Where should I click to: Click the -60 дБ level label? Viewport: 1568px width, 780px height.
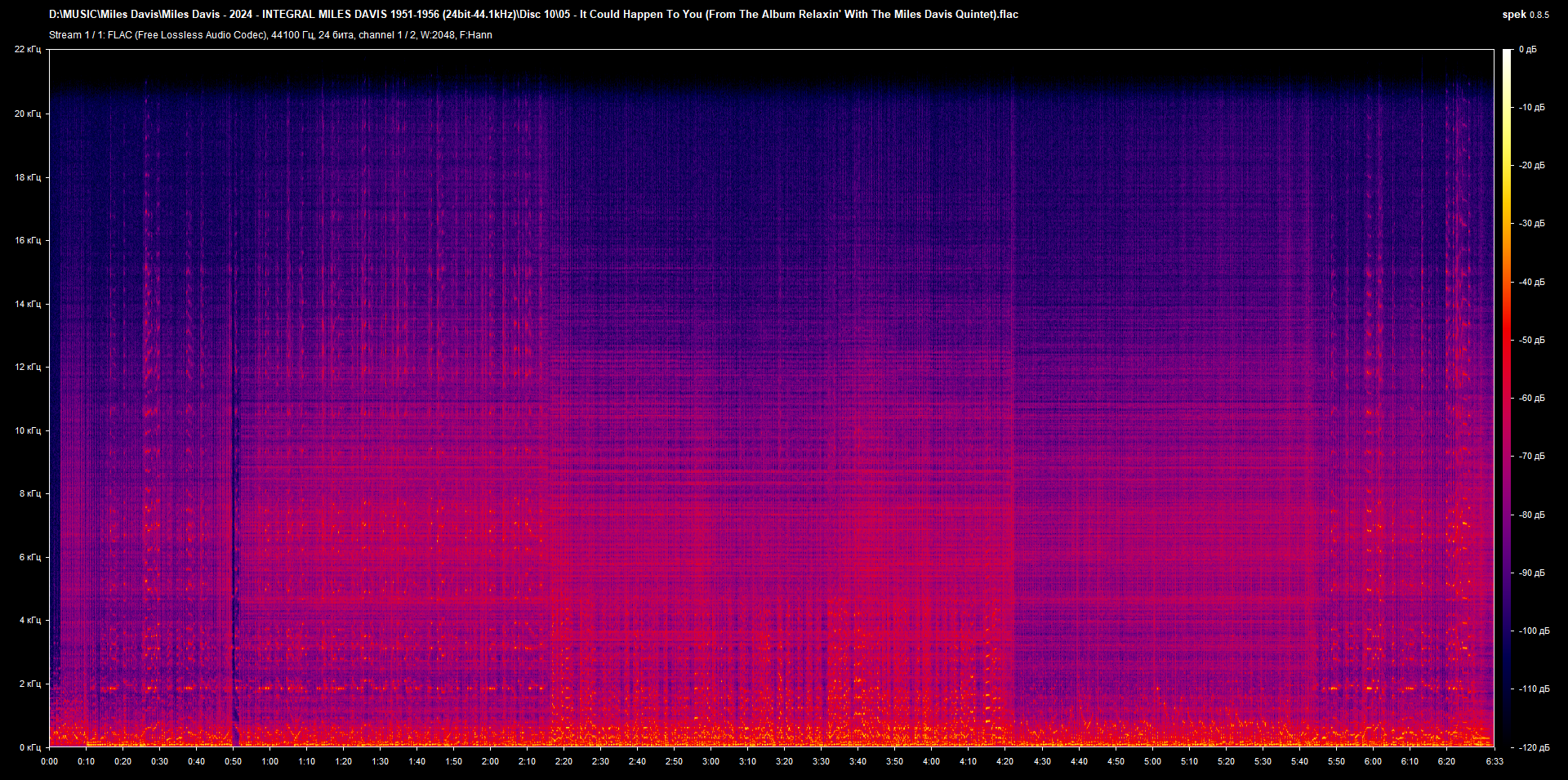(x=1531, y=398)
